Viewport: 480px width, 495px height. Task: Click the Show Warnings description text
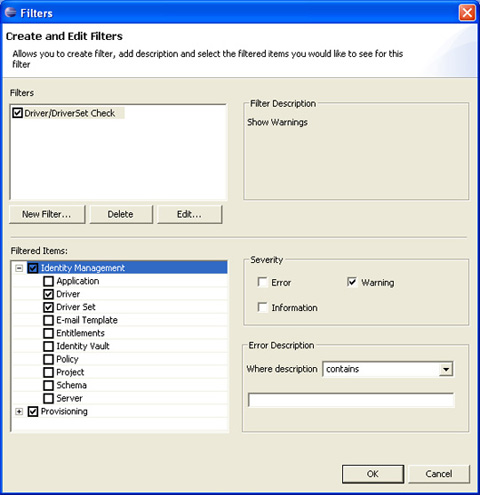(x=277, y=122)
